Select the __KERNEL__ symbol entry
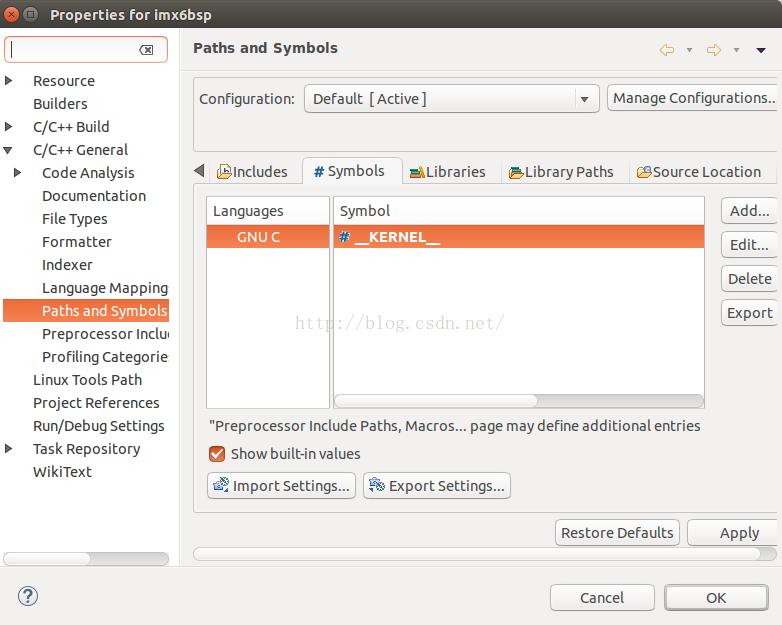This screenshot has height=625, width=782. tap(397, 237)
